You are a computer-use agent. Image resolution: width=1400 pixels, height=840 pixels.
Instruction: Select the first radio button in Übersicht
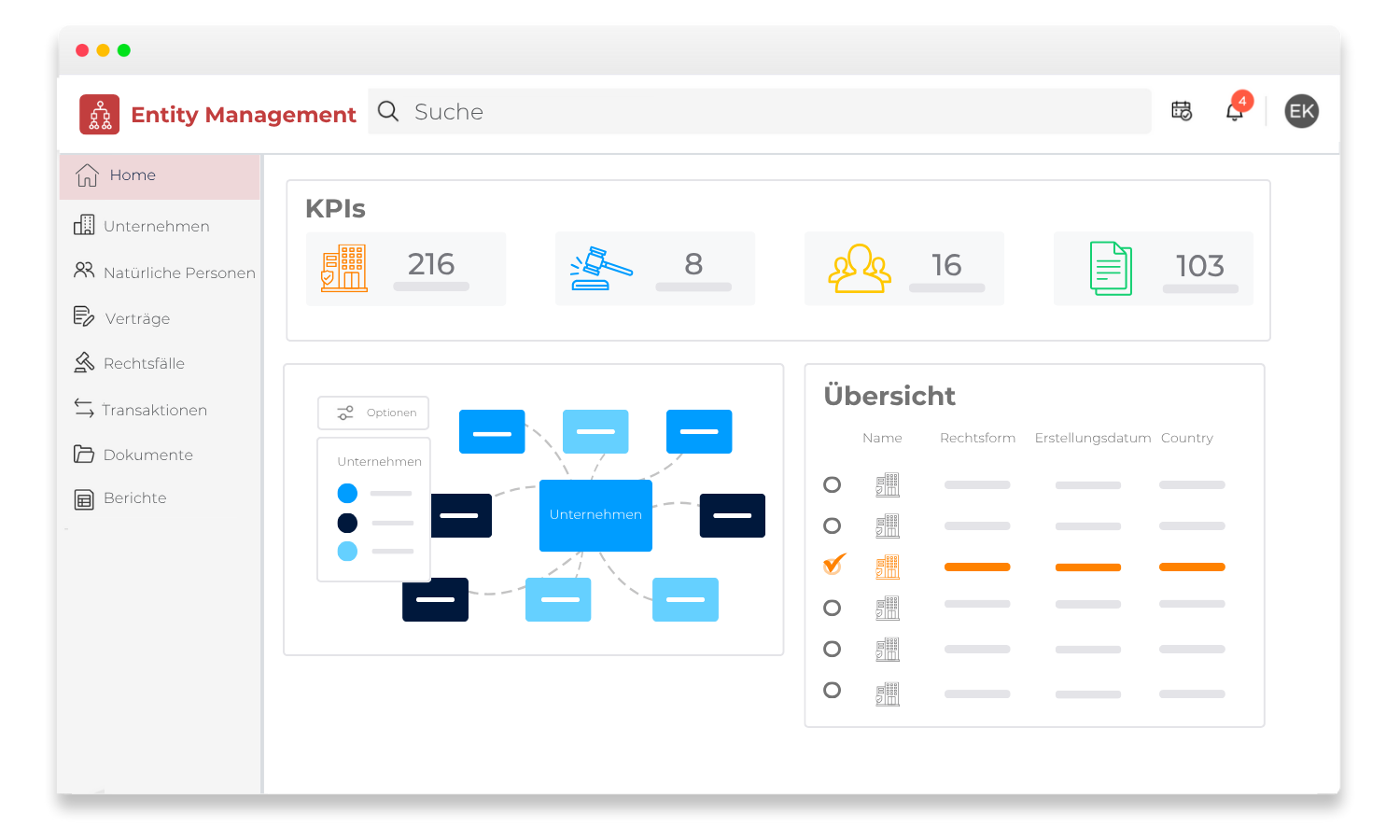[832, 484]
